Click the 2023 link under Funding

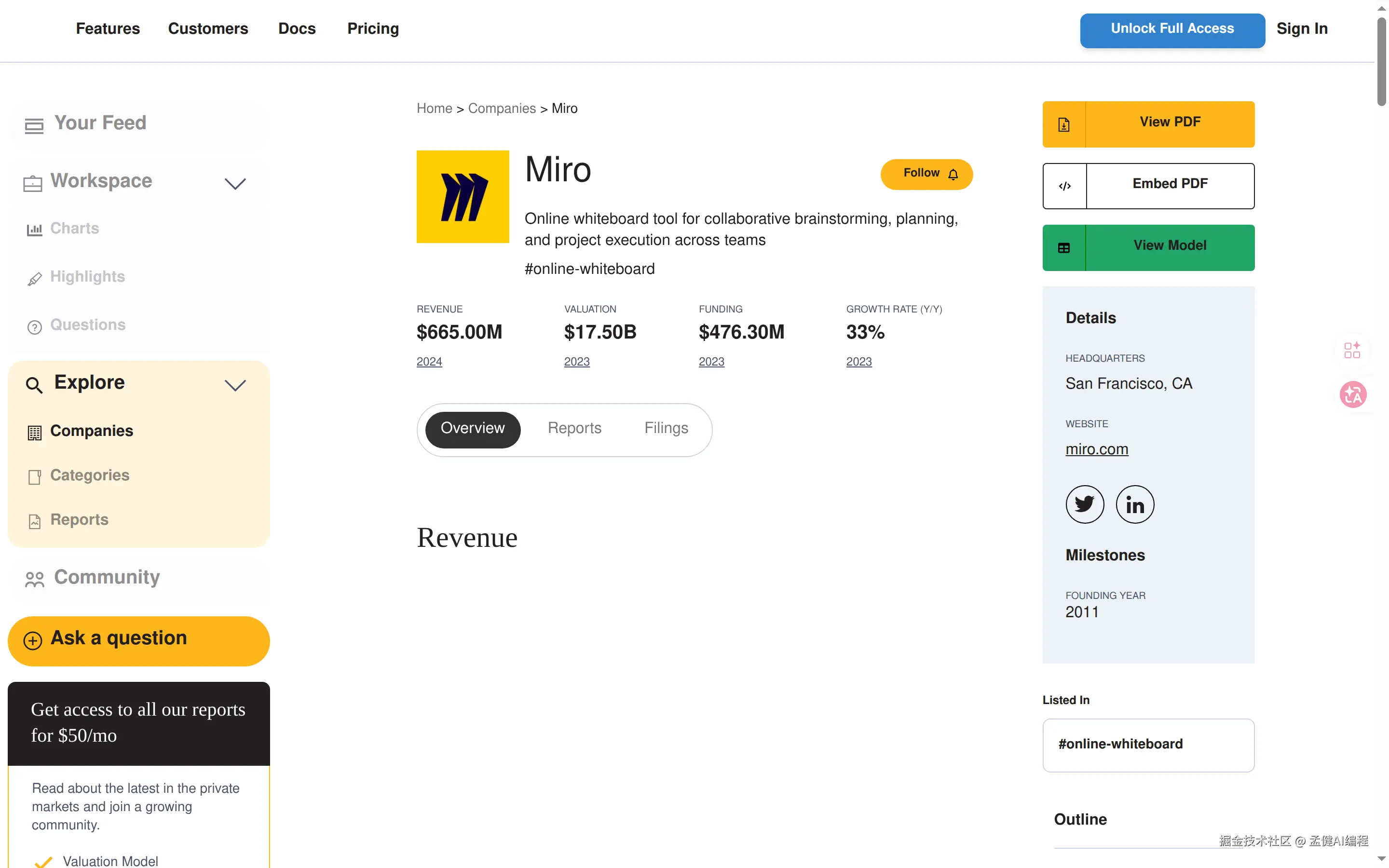coord(711,362)
